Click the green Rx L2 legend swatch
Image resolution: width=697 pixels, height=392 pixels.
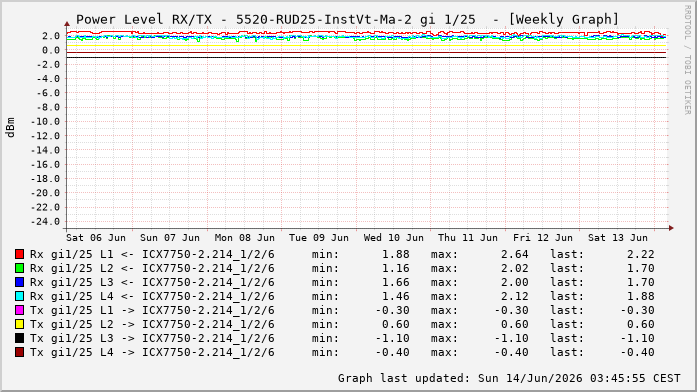(19, 268)
